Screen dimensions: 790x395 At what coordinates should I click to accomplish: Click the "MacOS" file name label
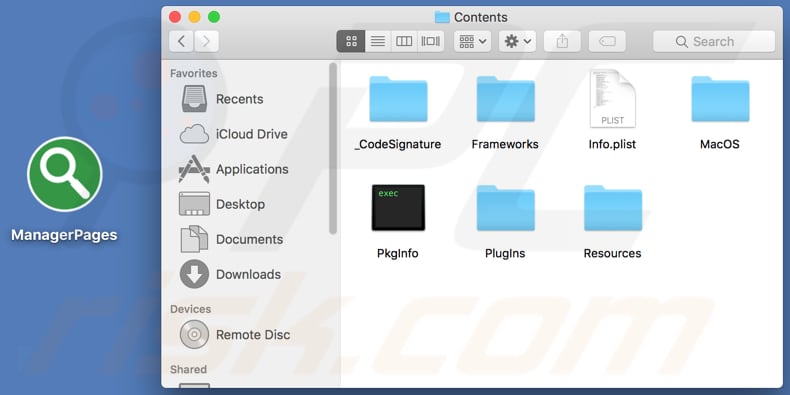click(720, 145)
